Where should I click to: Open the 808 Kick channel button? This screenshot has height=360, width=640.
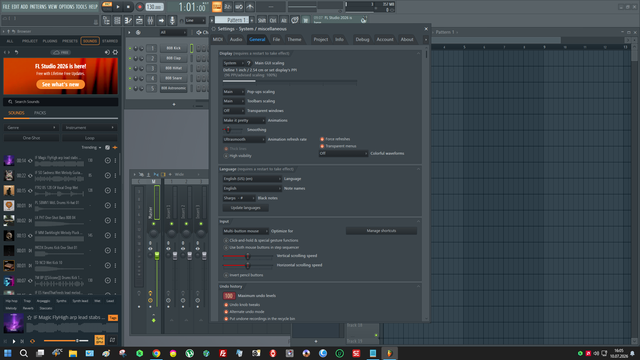[x=173, y=48]
